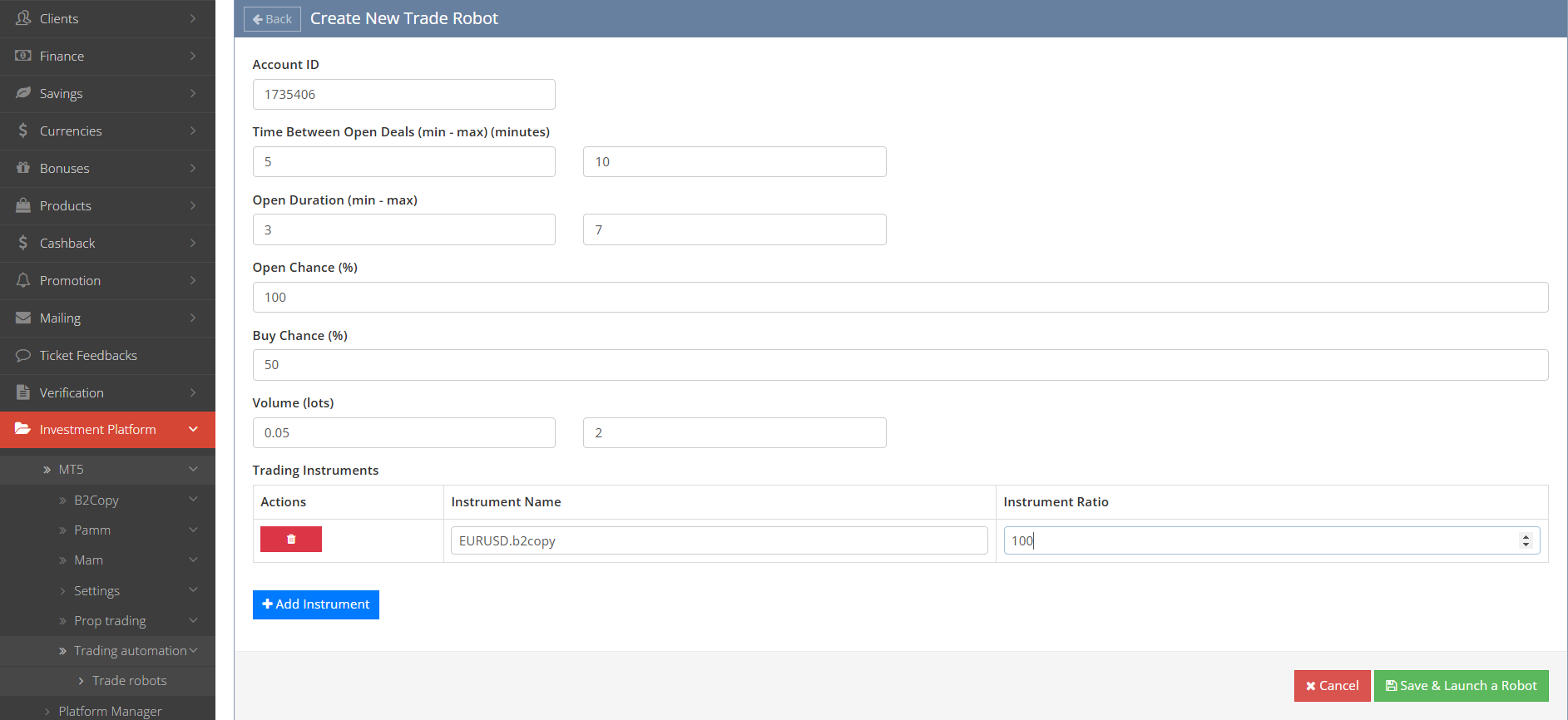This screenshot has width=1568, height=720.
Task: Click the Clients users icon in sidebar
Action: [23, 18]
